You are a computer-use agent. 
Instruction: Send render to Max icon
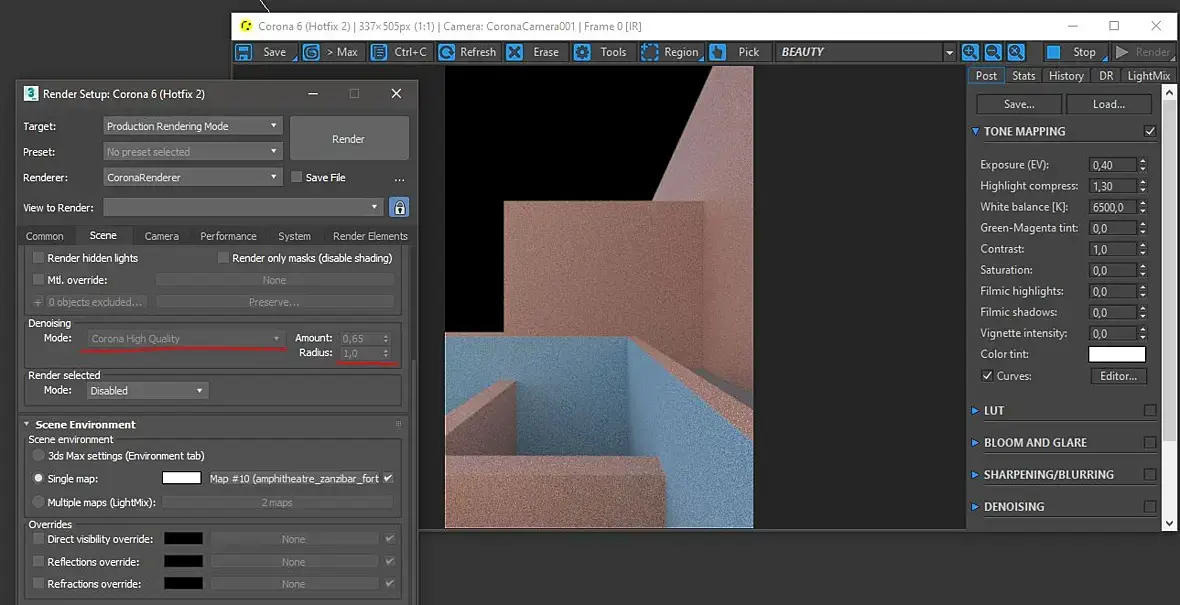(x=311, y=52)
